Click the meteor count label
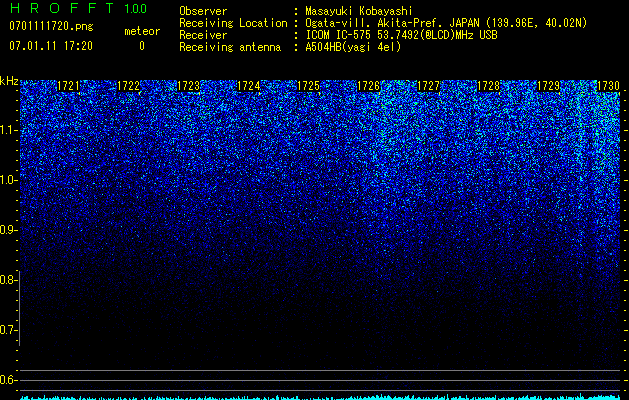 tap(142, 31)
